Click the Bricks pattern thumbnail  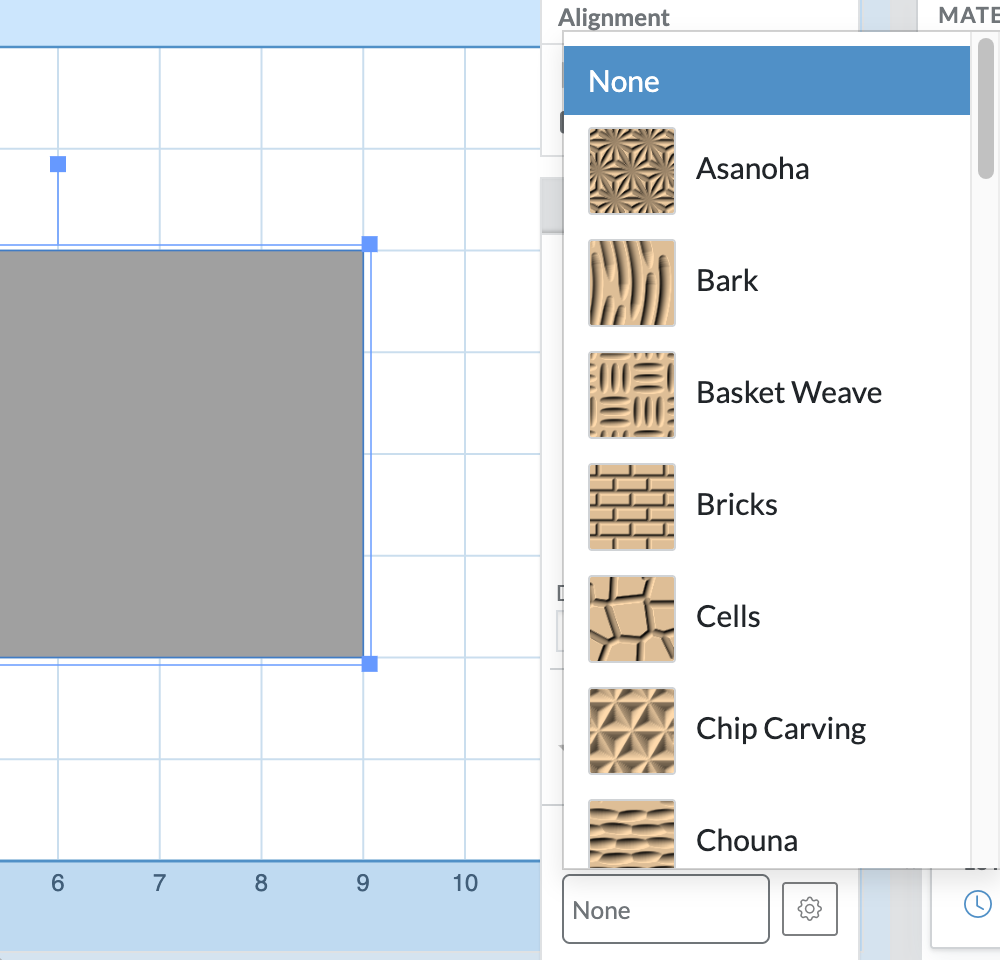(631, 506)
